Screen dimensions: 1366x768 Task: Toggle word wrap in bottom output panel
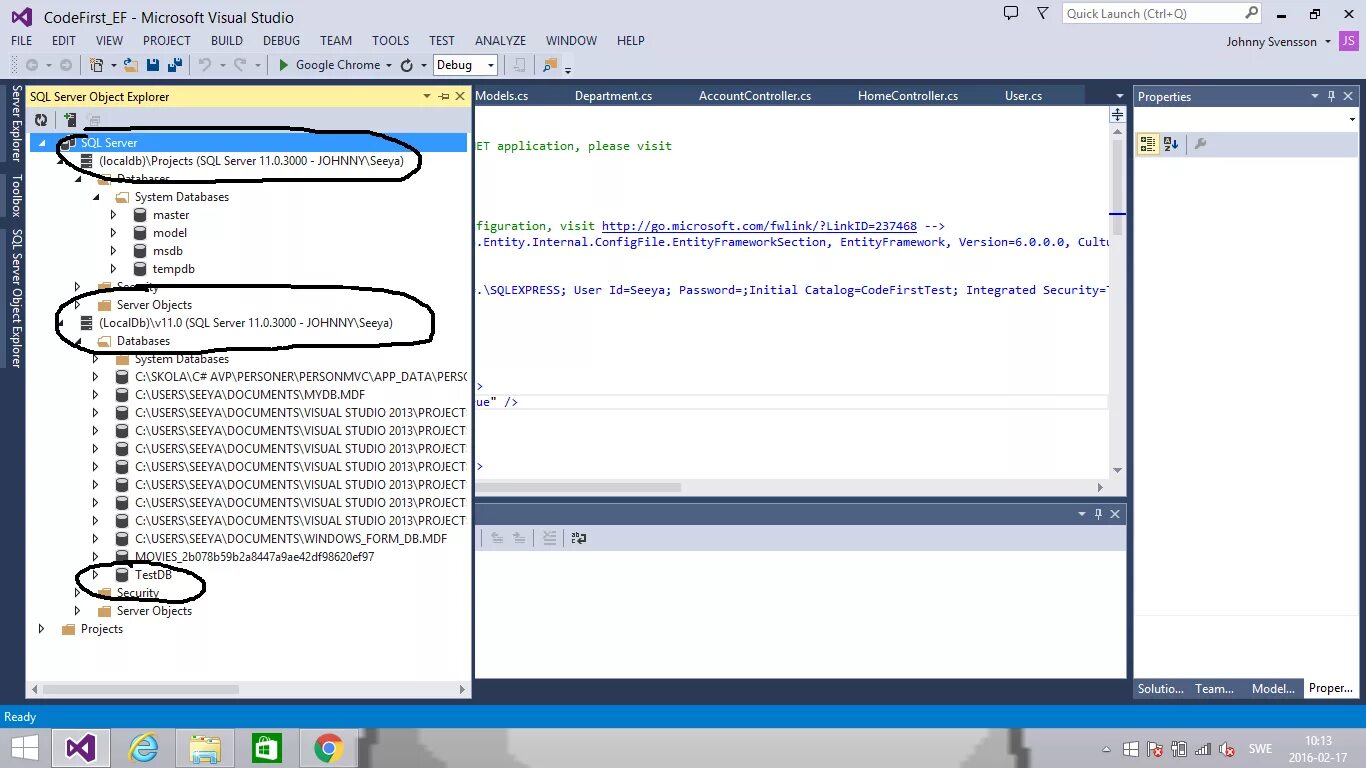click(579, 537)
